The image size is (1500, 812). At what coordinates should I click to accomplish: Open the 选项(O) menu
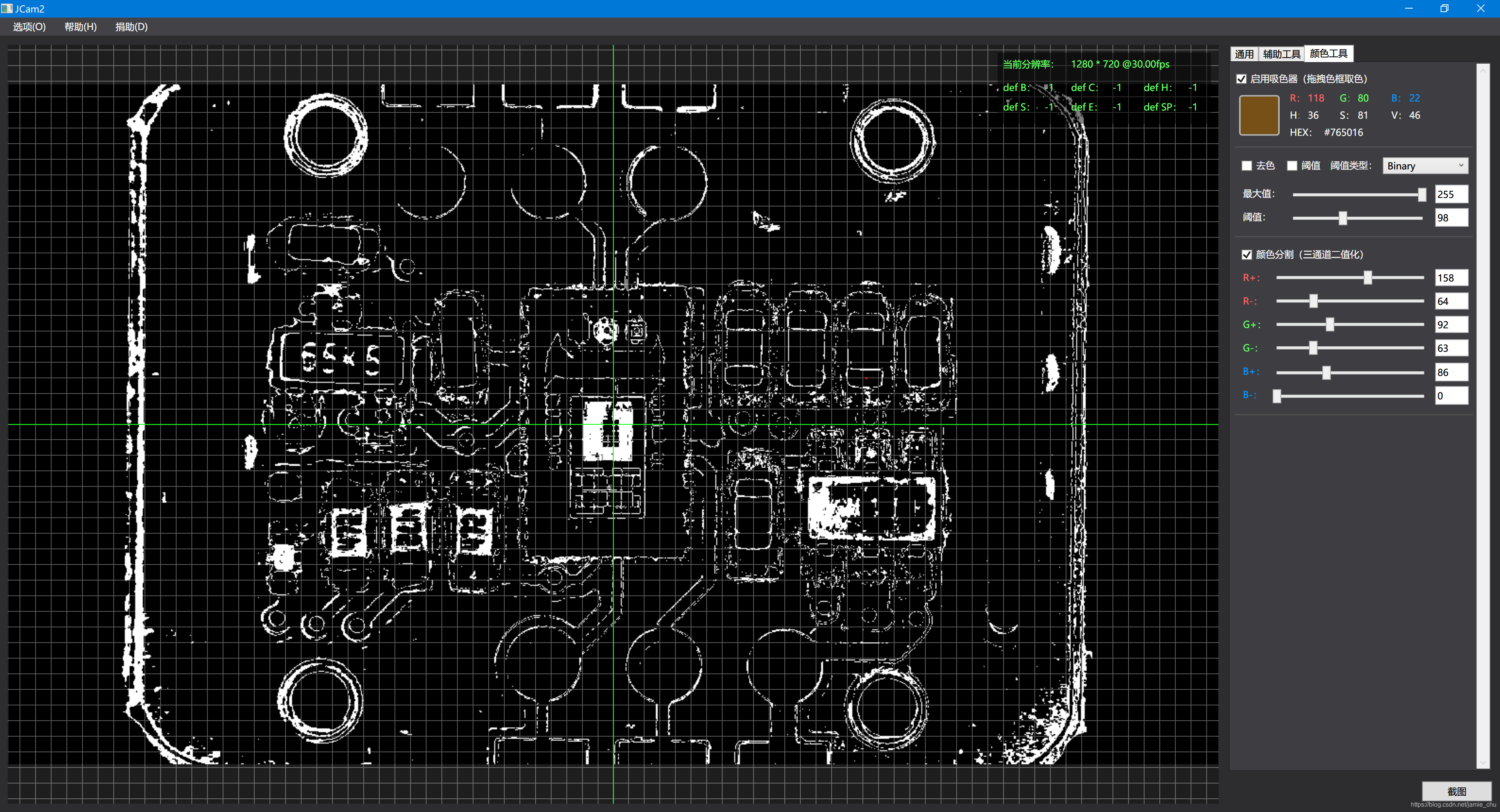pos(29,27)
